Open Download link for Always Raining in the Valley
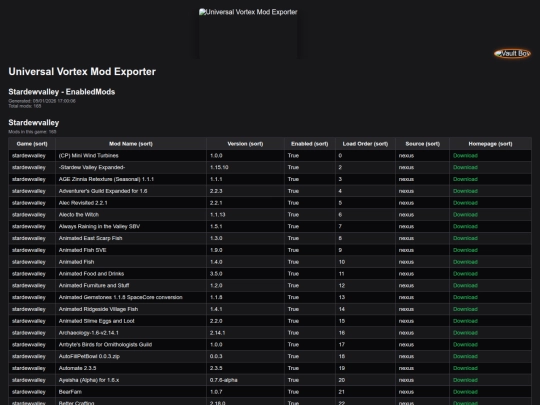Screen dimensions: 540x405 465,226
